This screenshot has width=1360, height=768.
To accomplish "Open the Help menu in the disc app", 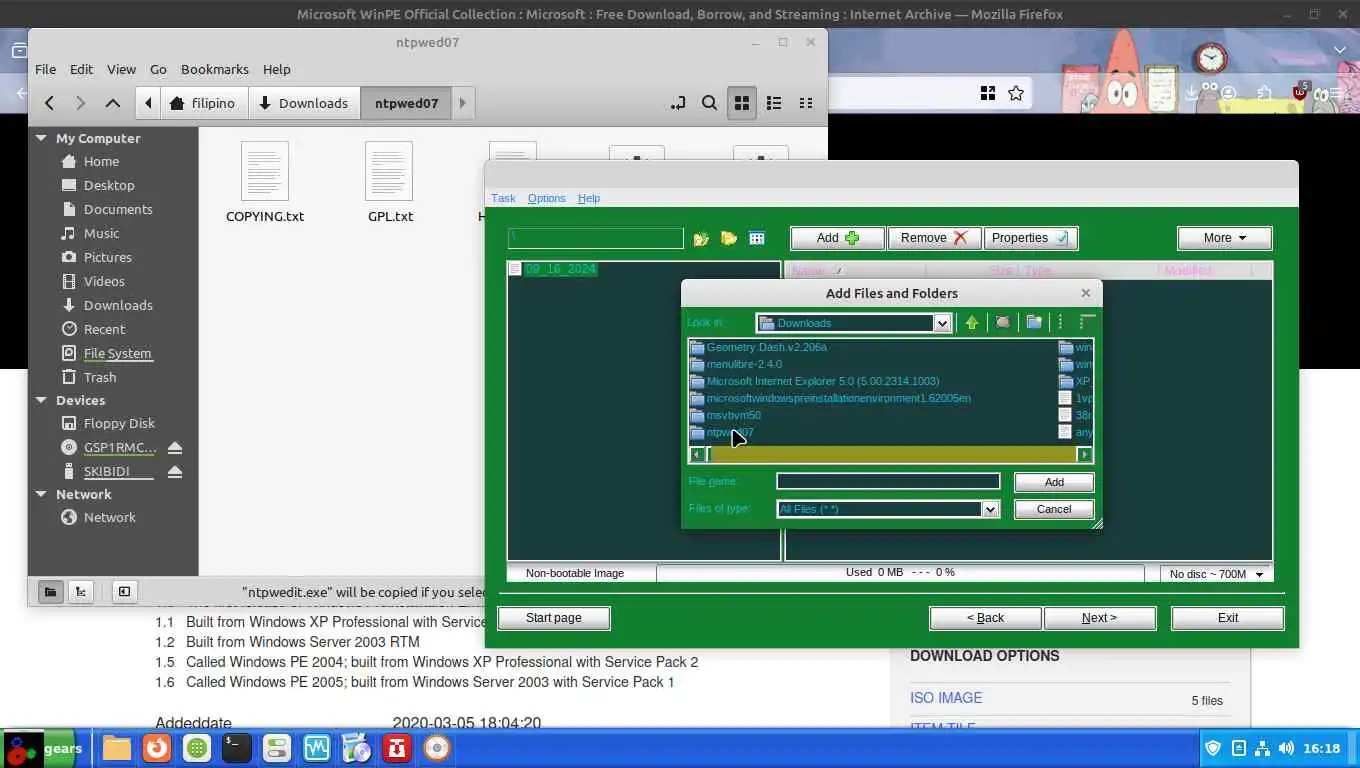I will [x=589, y=198].
